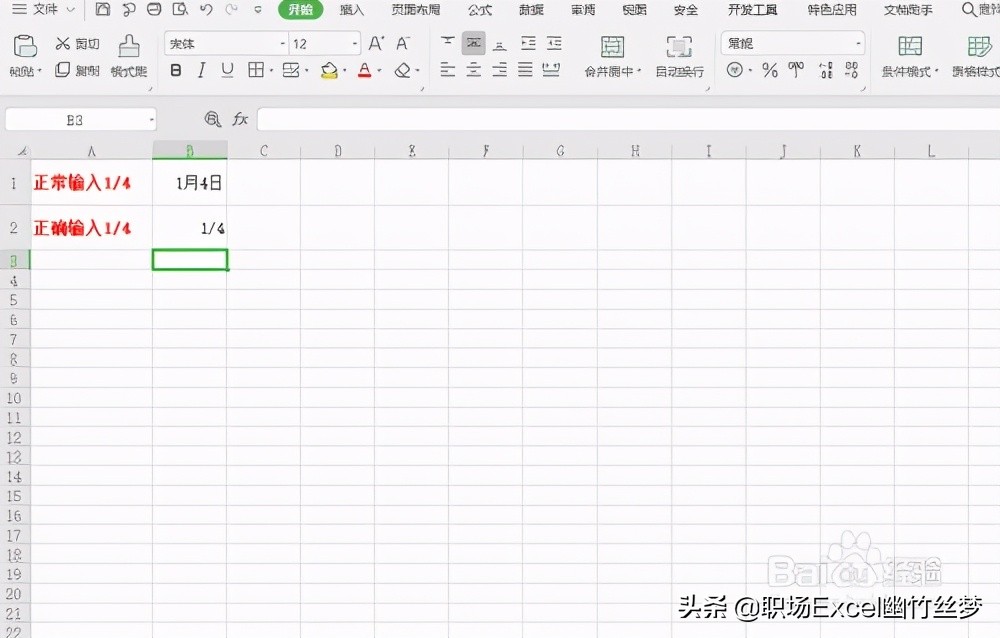Click the print preview quick access icon
This screenshot has width=1000, height=638.
point(180,9)
